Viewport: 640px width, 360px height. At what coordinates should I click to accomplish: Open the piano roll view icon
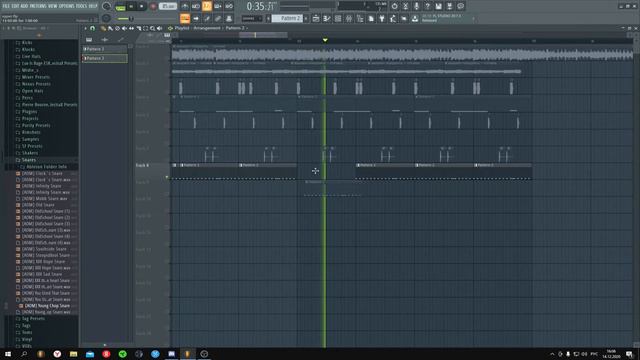point(327,18)
